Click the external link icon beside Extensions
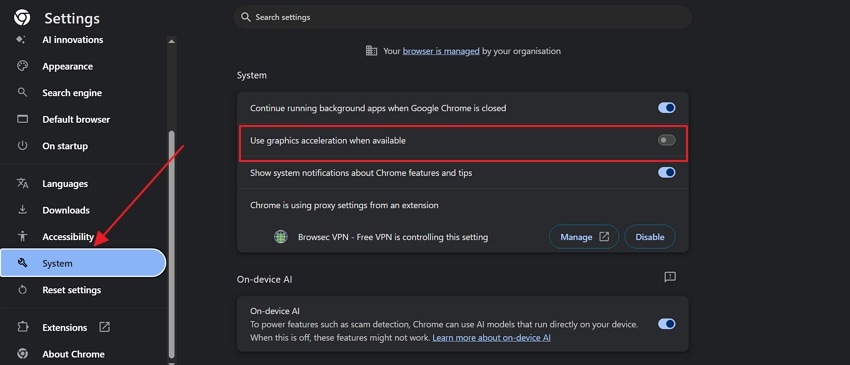The height and width of the screenshot is (365, 850). coord(104,327)
